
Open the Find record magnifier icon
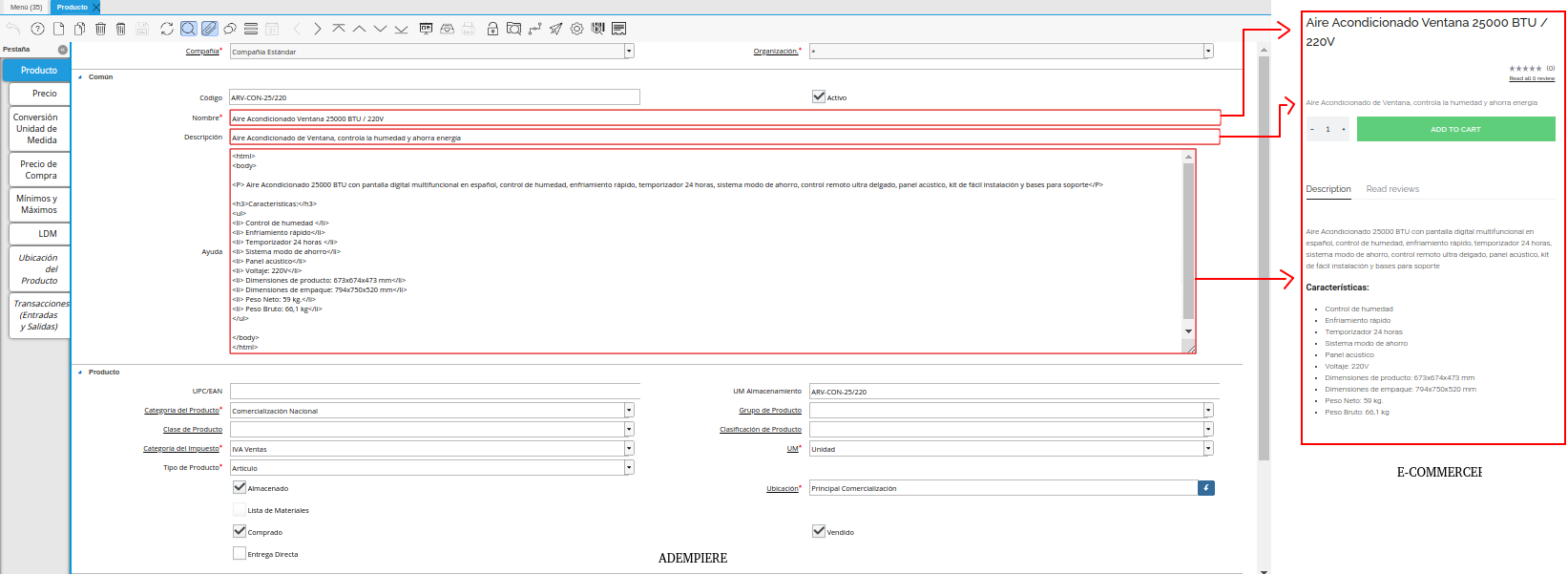coord(189,29)
